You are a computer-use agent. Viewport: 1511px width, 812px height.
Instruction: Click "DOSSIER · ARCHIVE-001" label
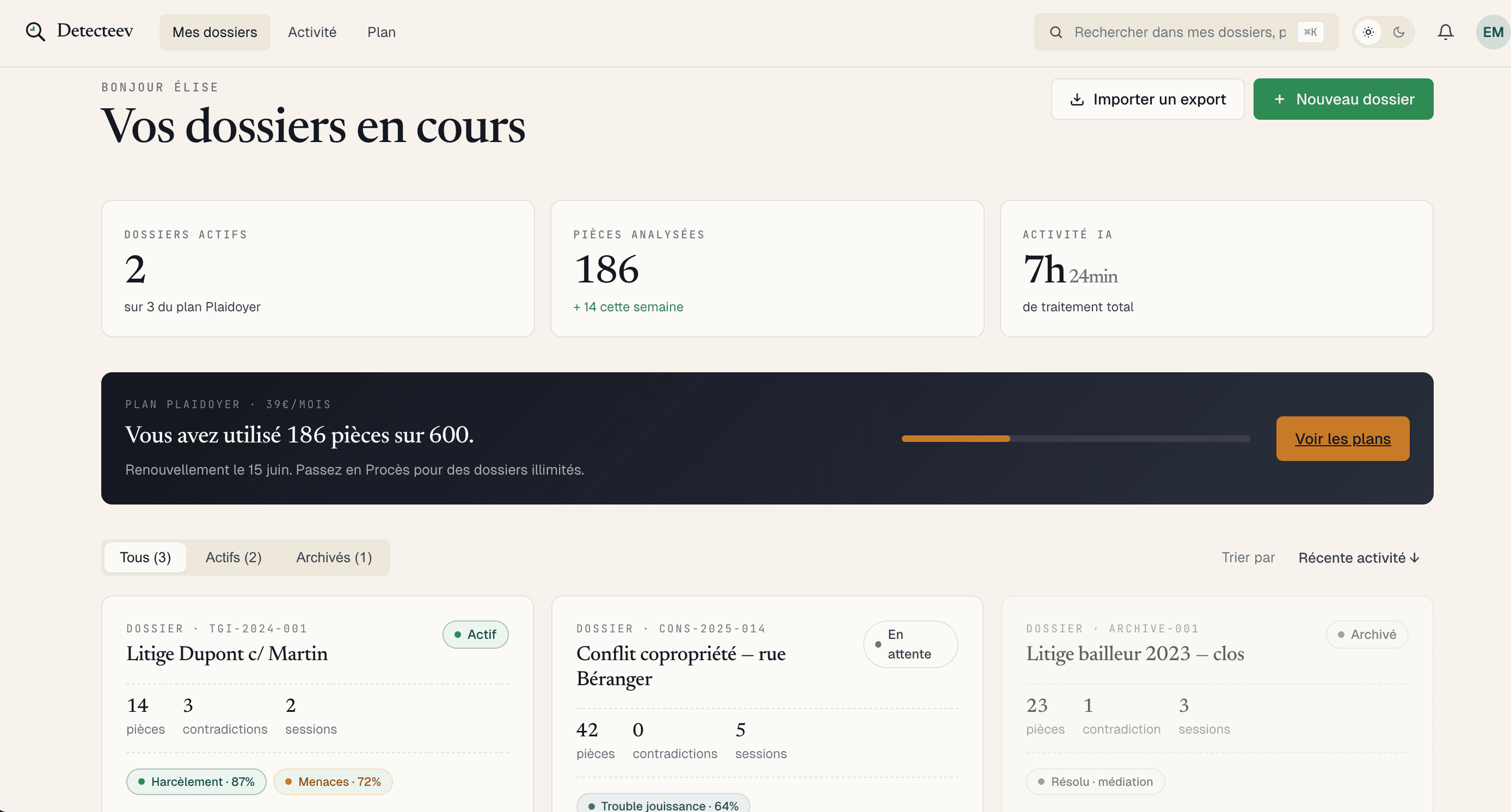coord(1113,629)
